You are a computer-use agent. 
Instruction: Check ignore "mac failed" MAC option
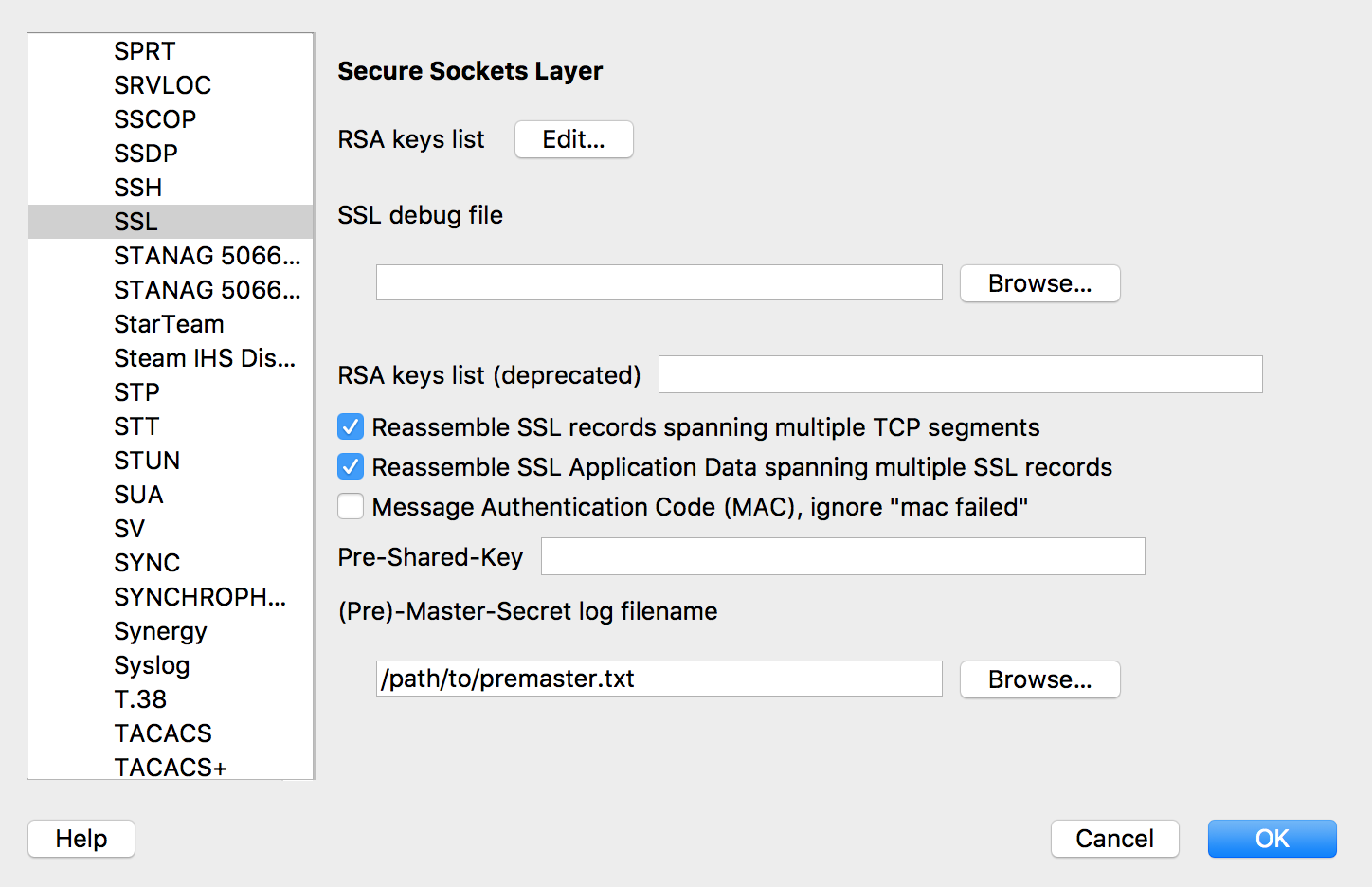(351, 507)
